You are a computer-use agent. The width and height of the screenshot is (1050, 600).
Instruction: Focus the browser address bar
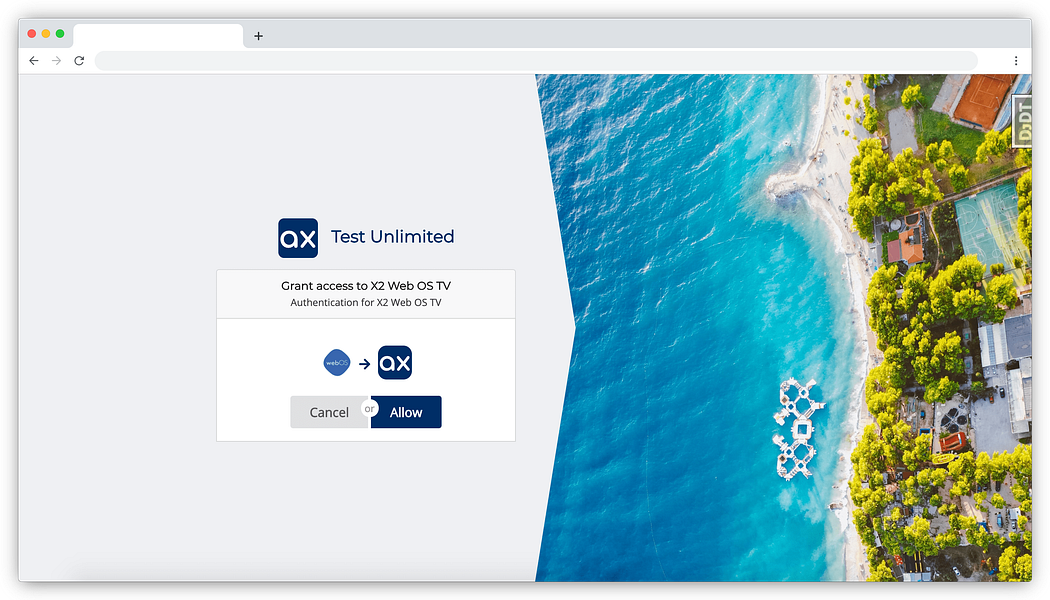coord(536,61)
